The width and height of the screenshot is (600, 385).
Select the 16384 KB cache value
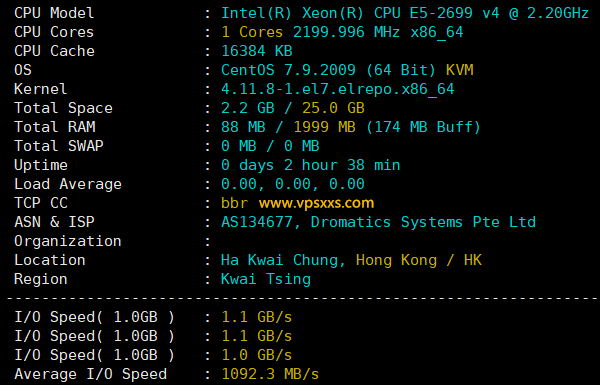(257, 51)
